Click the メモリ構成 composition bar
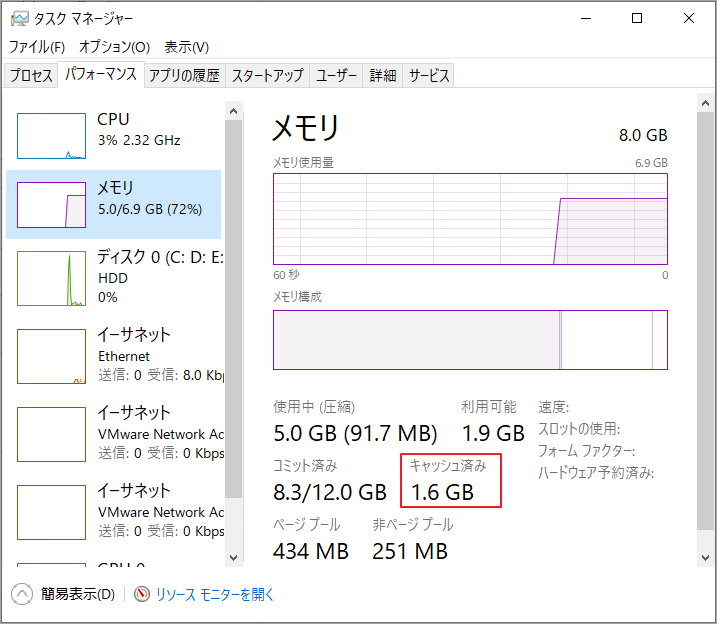717x624 pixels. click(471, 340)
